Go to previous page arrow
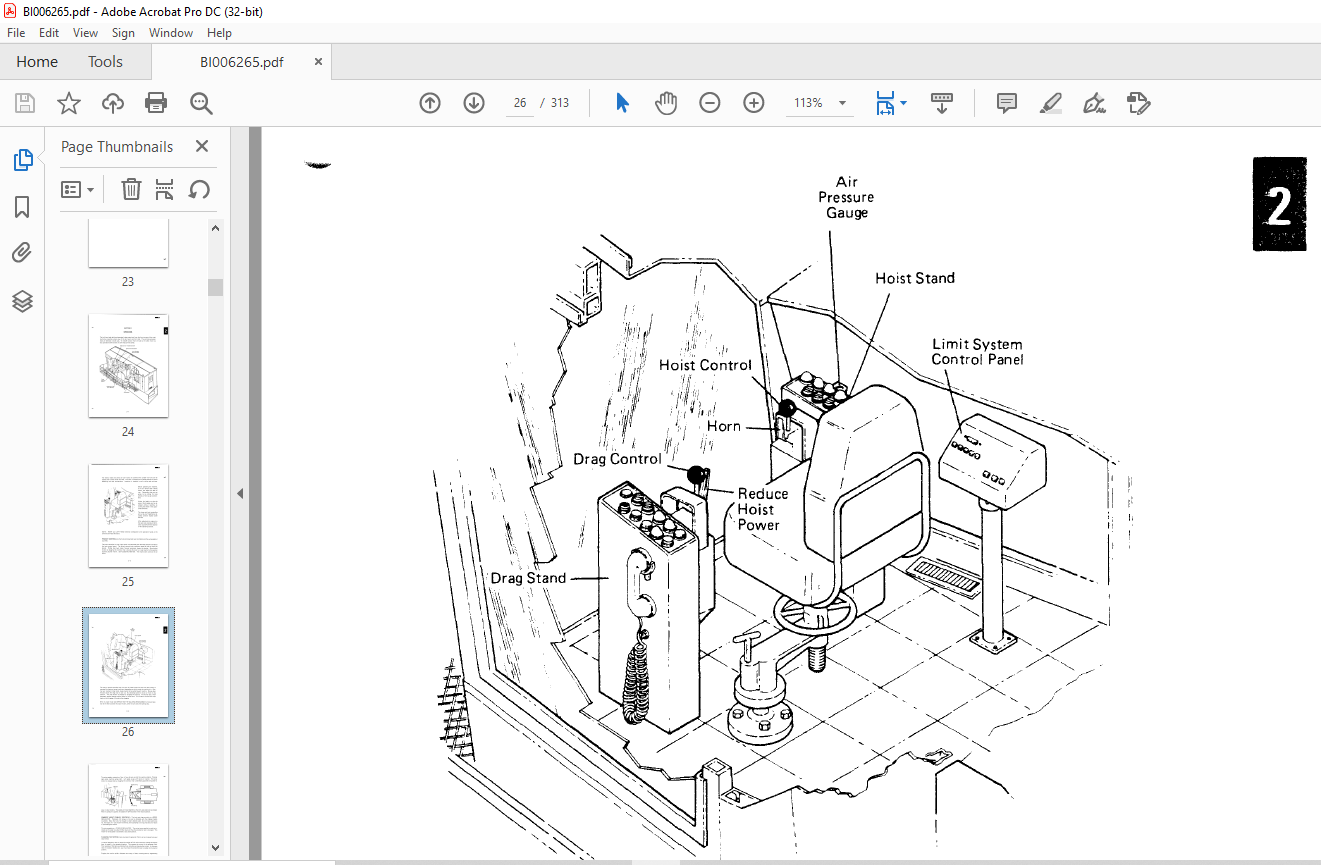1321x865 pixels. click(x=430, y=103)
